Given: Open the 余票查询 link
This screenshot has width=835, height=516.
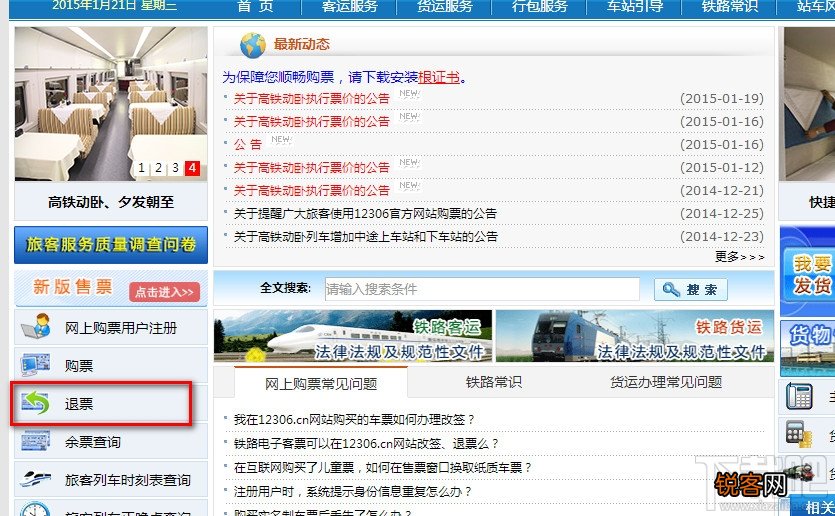Looking at the screenshot, I should point(93,442).
